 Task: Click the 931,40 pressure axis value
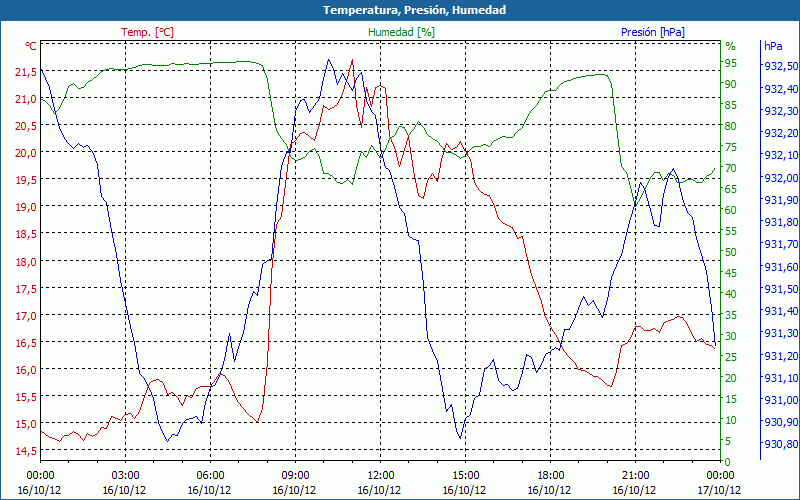pos(781,311)
